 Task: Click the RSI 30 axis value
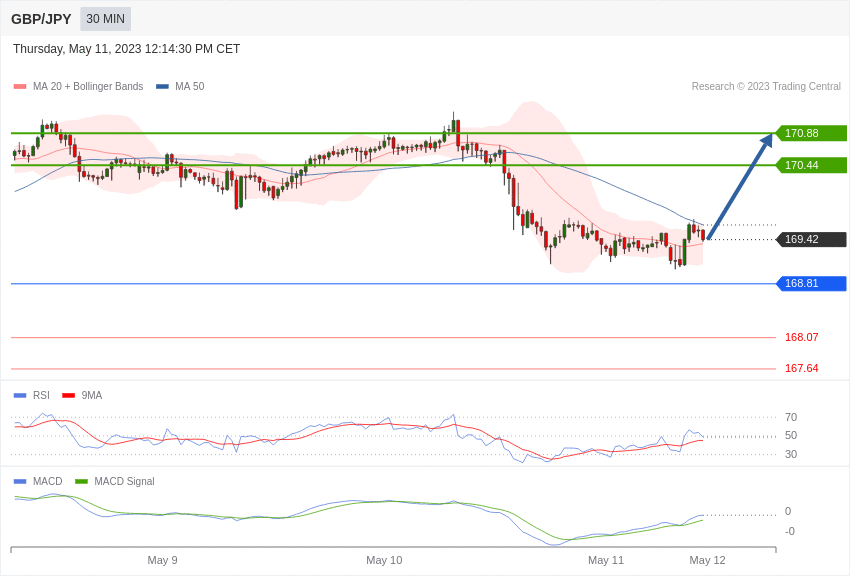tap(791, 454)
